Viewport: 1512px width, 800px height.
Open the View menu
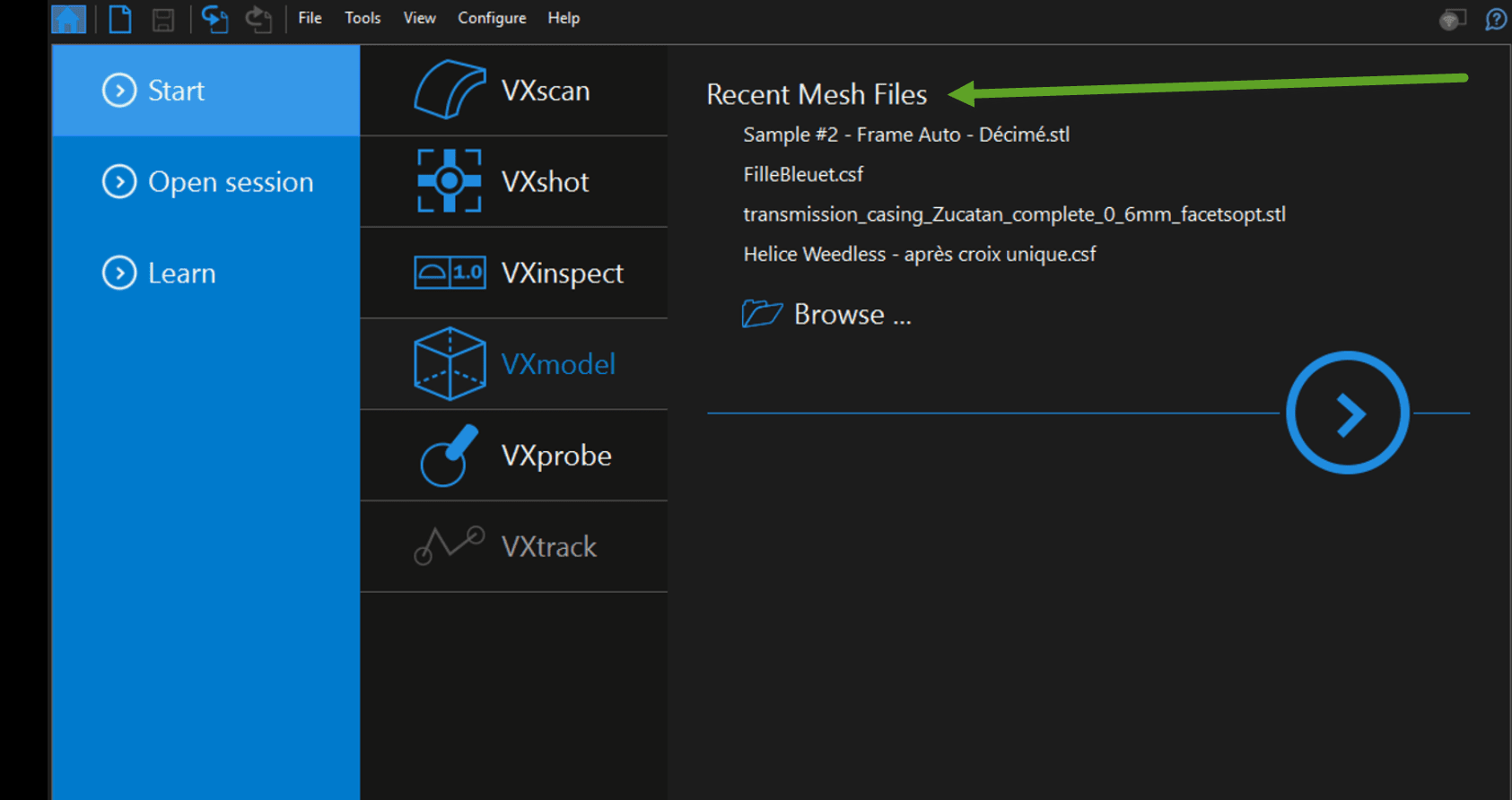click(x=419, y=18)
